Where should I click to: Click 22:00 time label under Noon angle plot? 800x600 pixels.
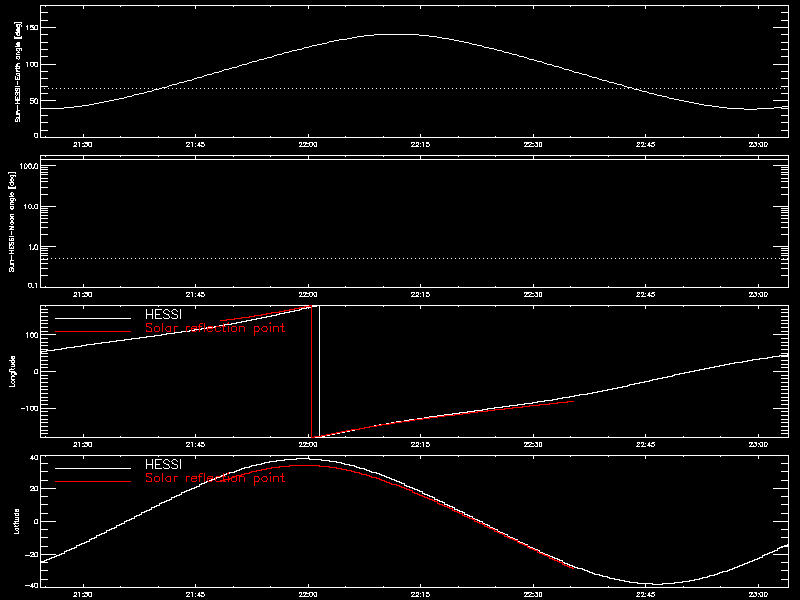(x=308, y=294)
